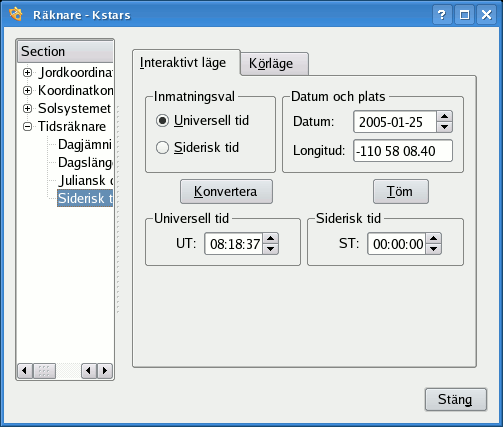Decrease the ST time with down arrow

434,249
